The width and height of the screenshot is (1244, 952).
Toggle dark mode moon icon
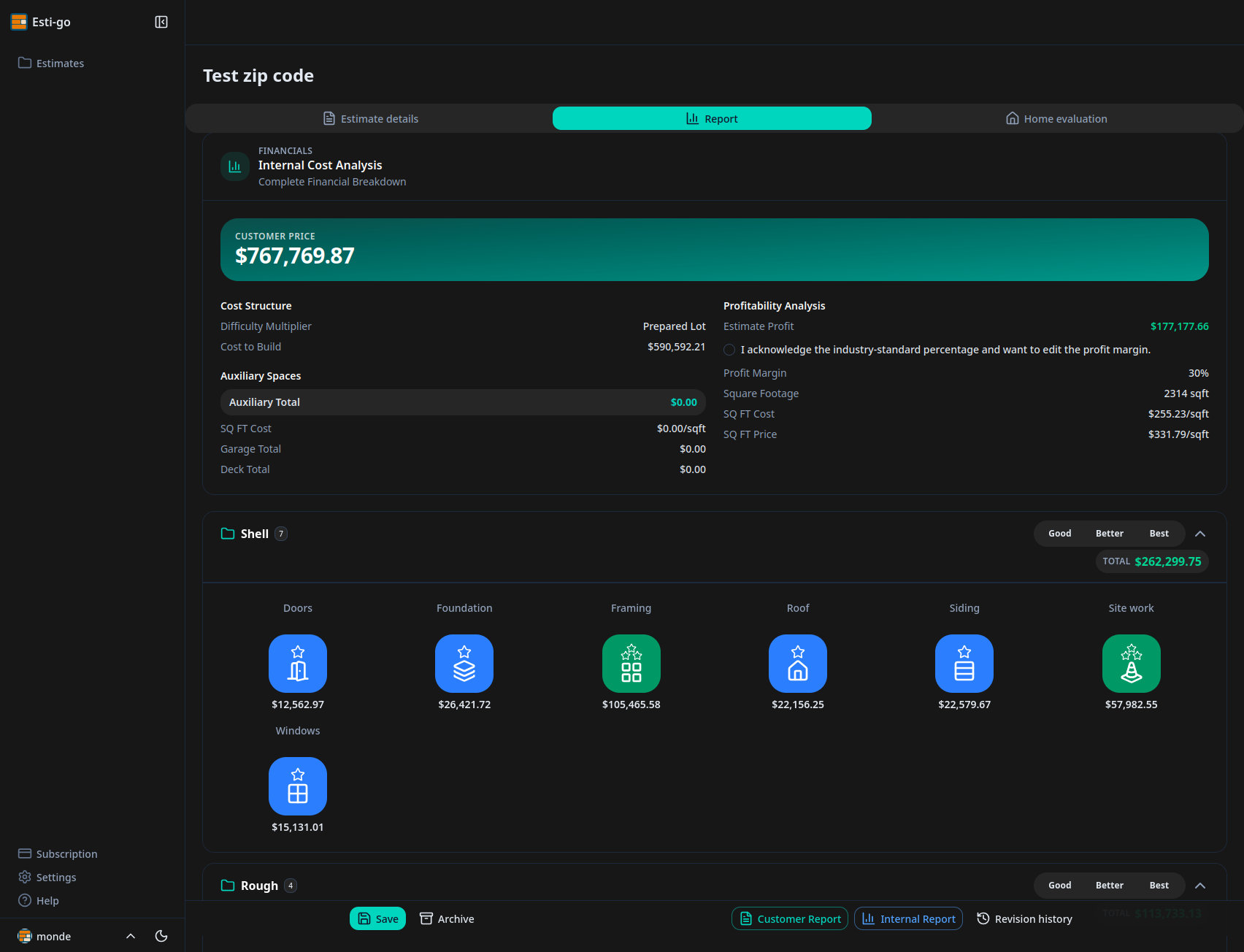point(161,936)
